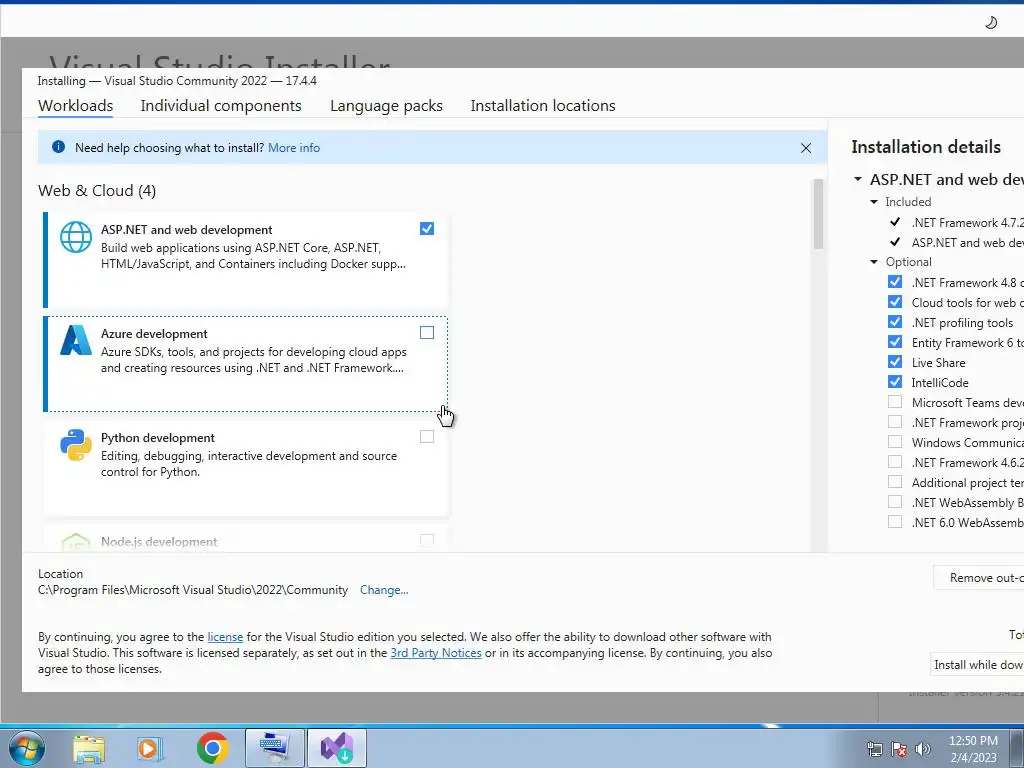The height and width of the screenshot is (768, 1024).
Task: Launch Windows Media Player from taskbar
Action: [x=150, y=748]
